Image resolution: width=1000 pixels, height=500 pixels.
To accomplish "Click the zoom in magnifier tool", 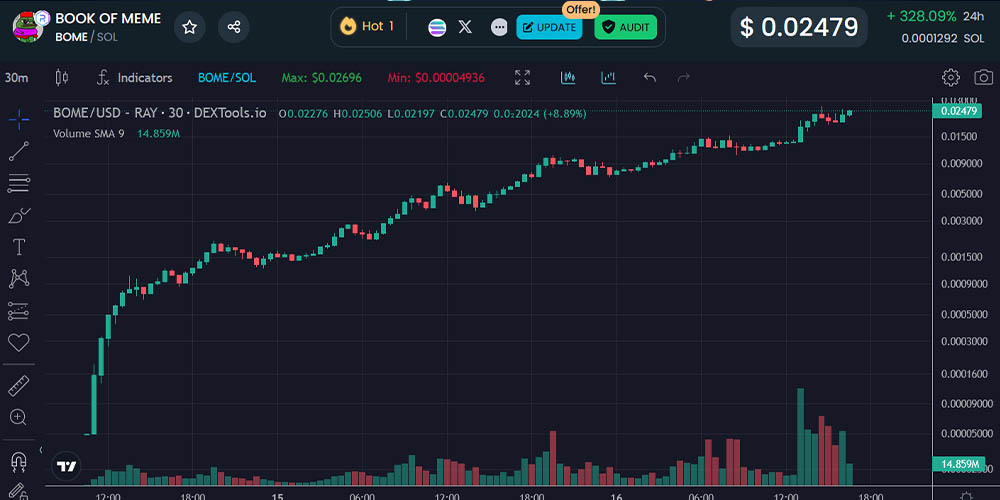I will coord(18,417).
